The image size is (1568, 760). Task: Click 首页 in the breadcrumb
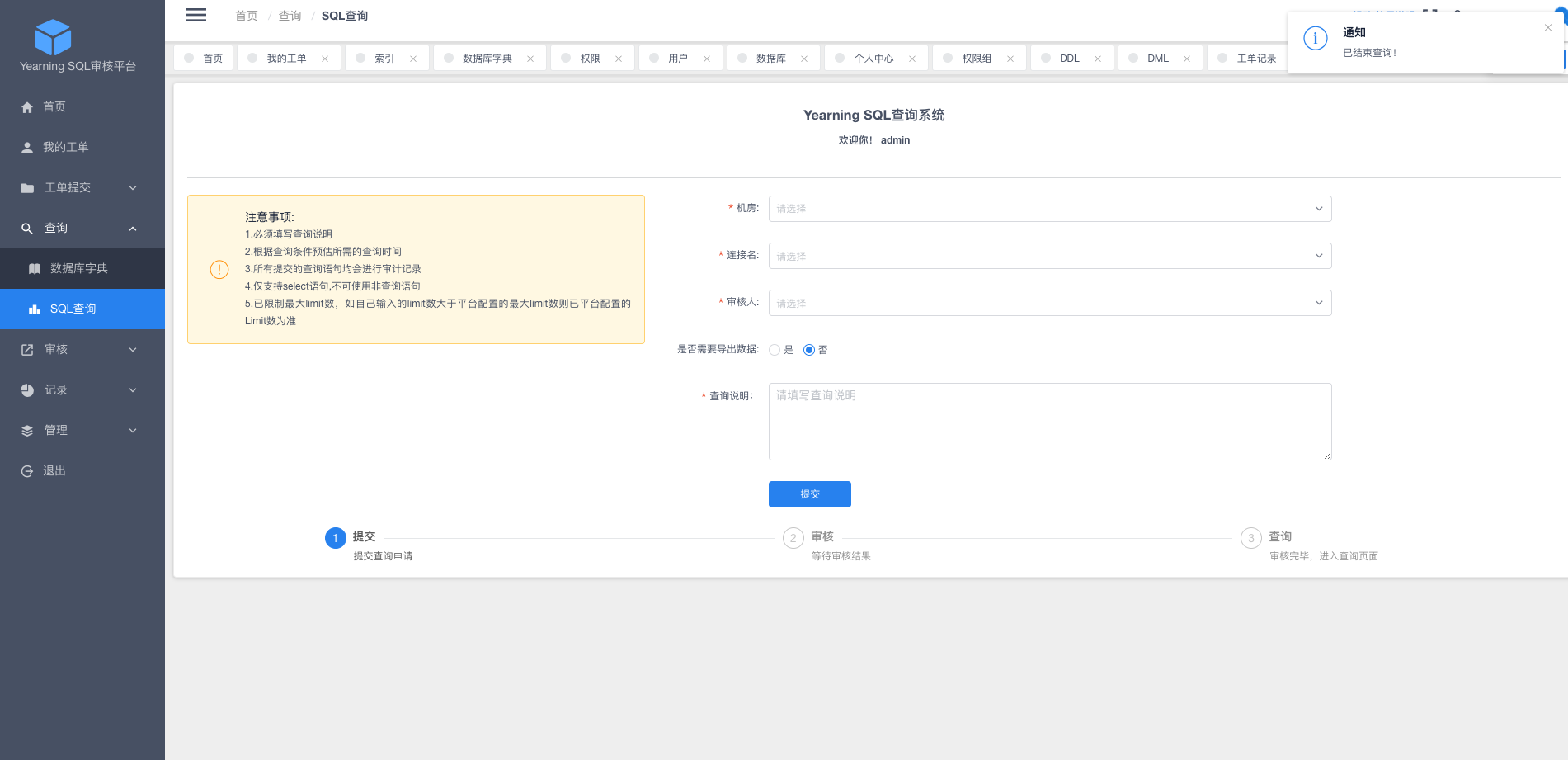point(247,16)
